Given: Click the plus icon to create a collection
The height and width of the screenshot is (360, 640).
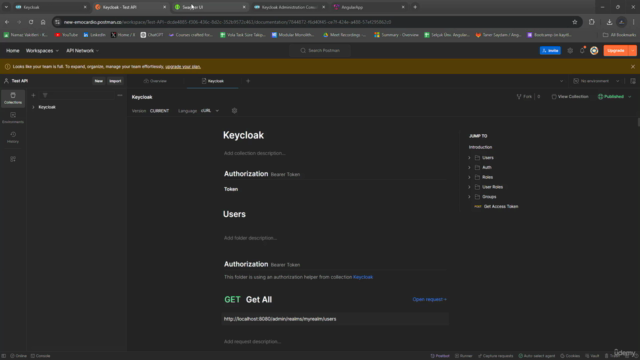Looking at the screenshot, I should pyautogui.click(x=33, y=95).
